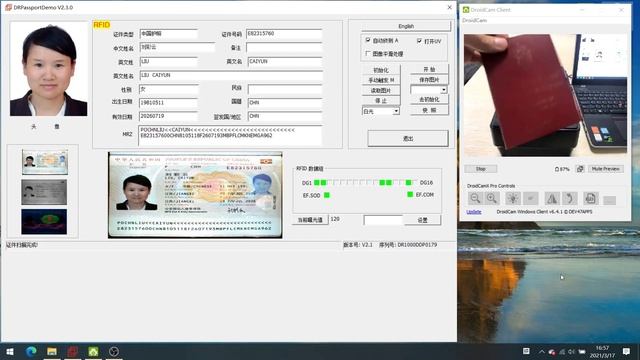
Task: Toggle the 自动识别 A checkbox
Action: 368,40
